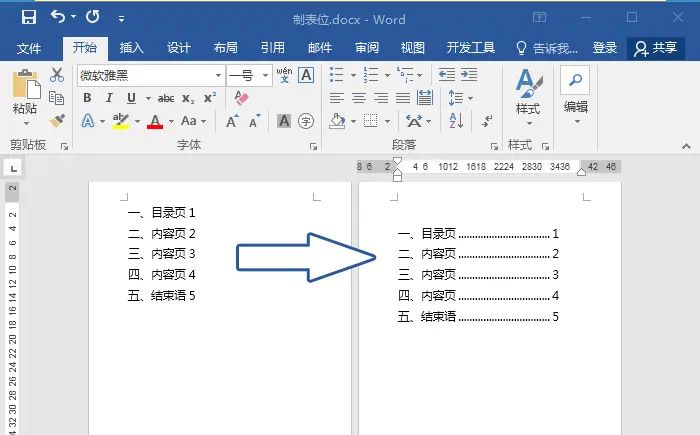Click the 共享 share button
The image size is (700, 435).
point(656,48)
